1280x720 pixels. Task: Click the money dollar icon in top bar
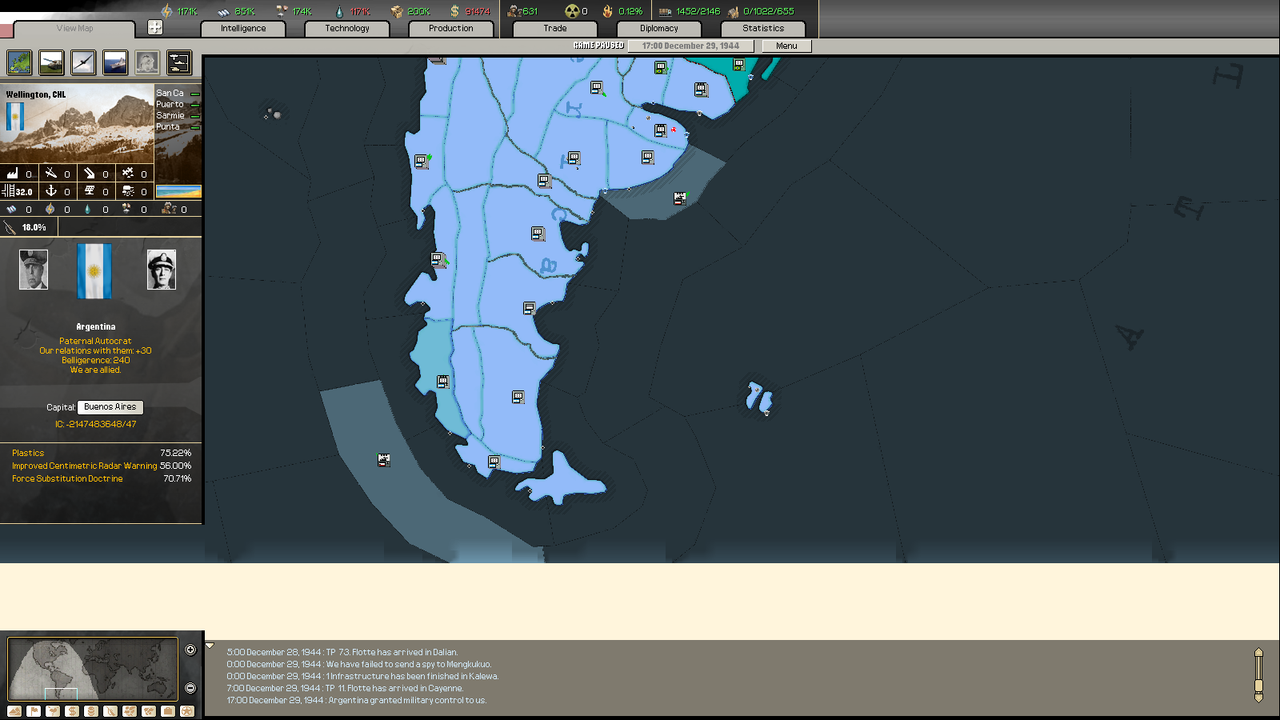(x=455, y=11)
